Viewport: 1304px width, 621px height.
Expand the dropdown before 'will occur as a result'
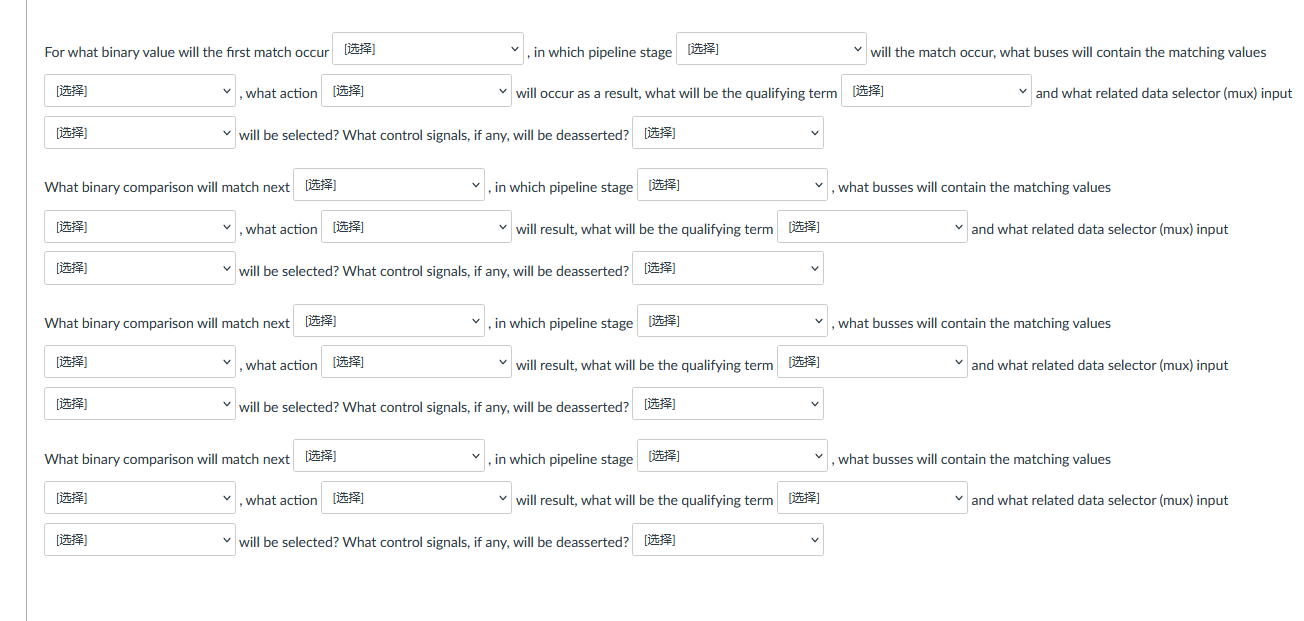[x=416, y=91]
